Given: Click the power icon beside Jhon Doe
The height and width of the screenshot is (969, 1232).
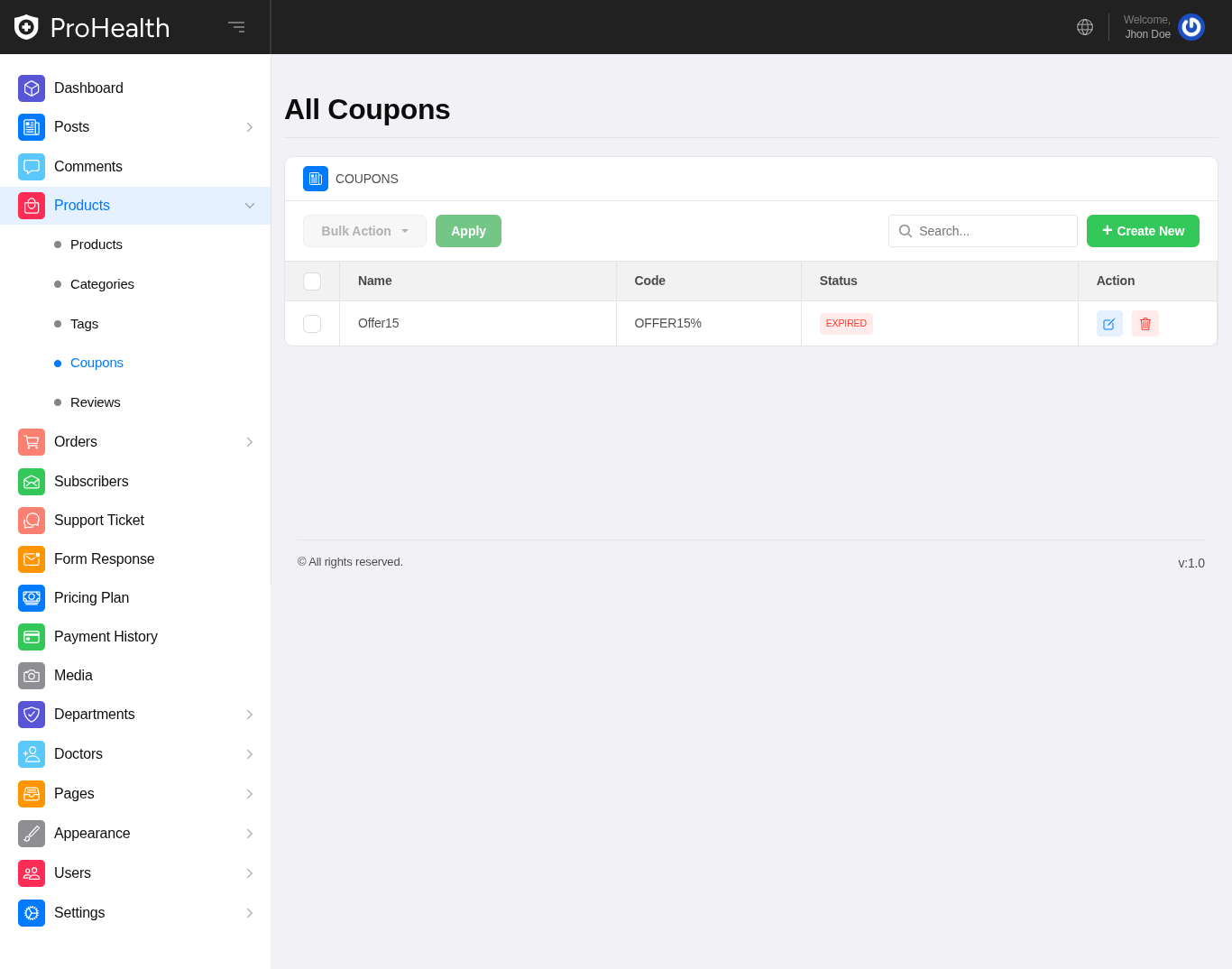Looking at the screenshot, I should (x=1191, y=27).
